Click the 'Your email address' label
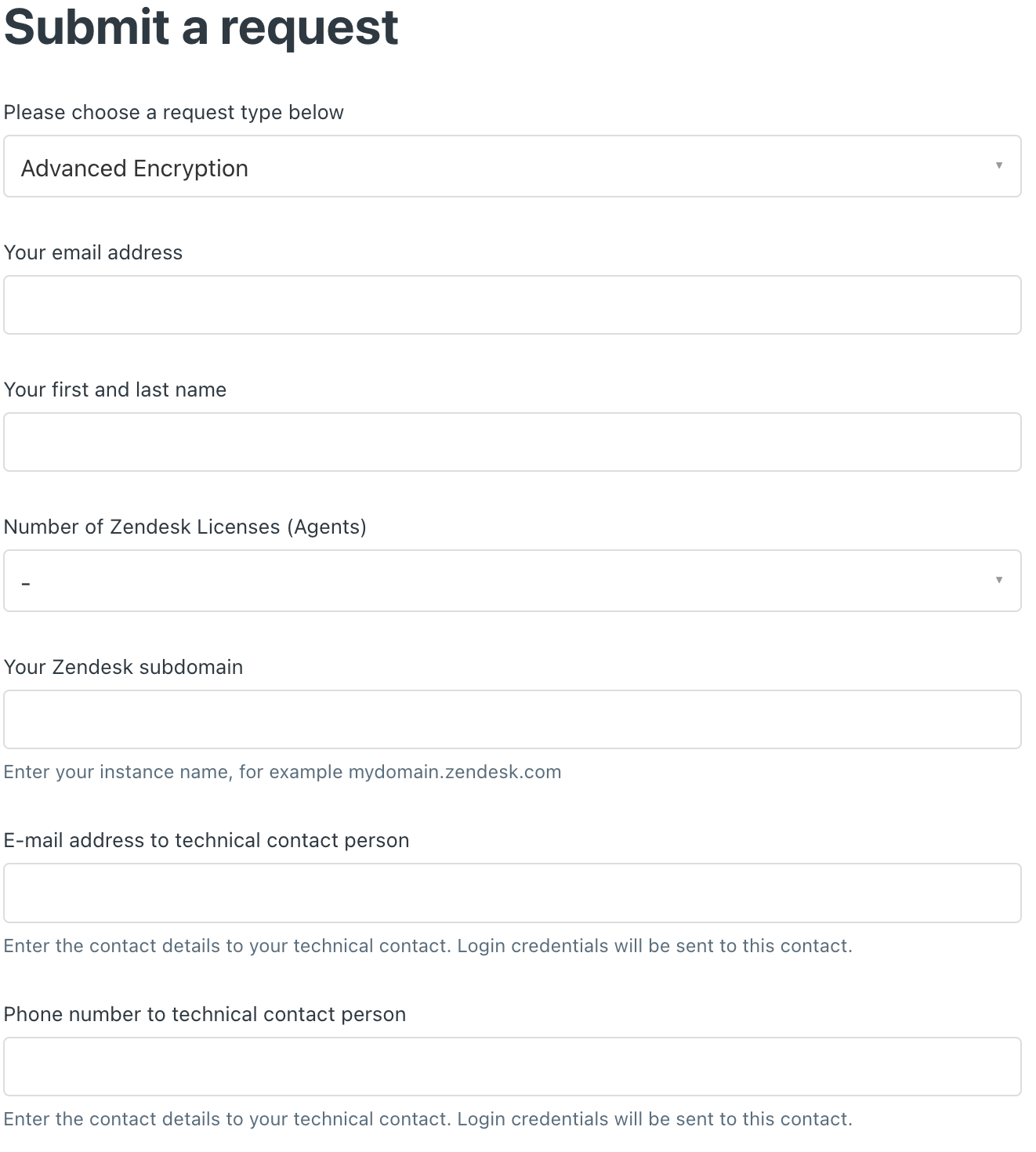This screenshot has width=1036, height=1152. [x=93, y=252]
